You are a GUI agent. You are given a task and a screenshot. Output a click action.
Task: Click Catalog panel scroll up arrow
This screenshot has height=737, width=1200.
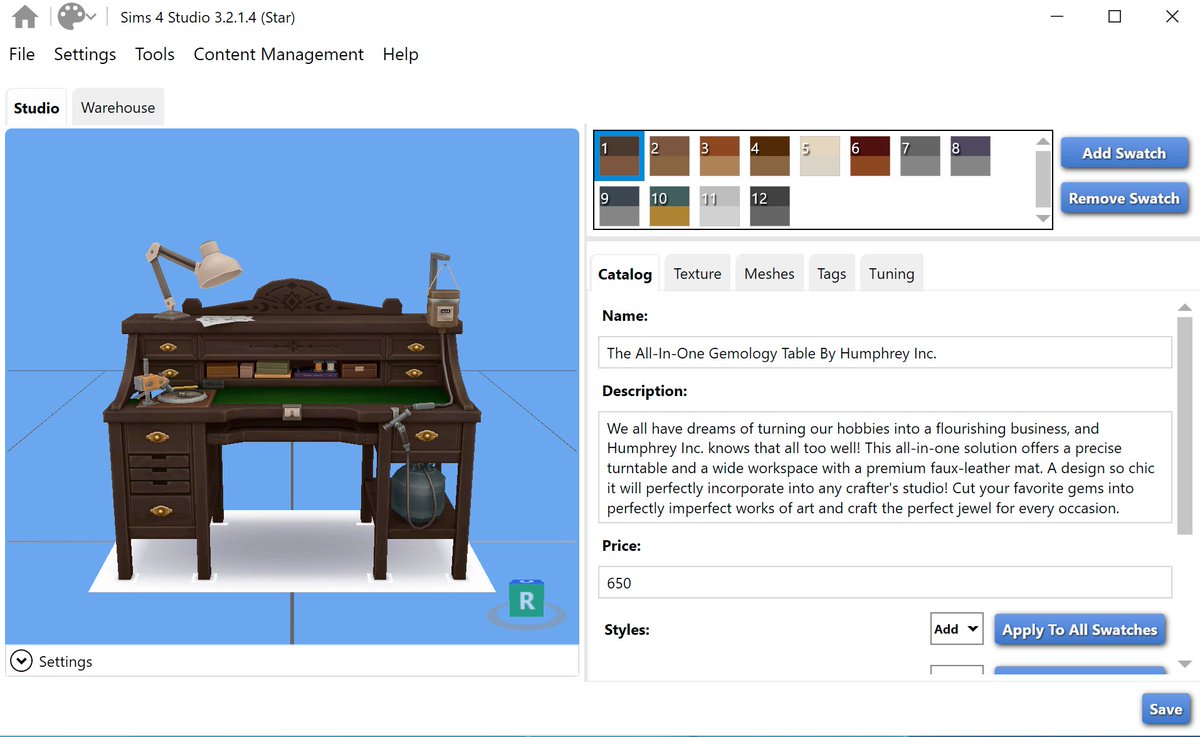[x=1185, y=308]
